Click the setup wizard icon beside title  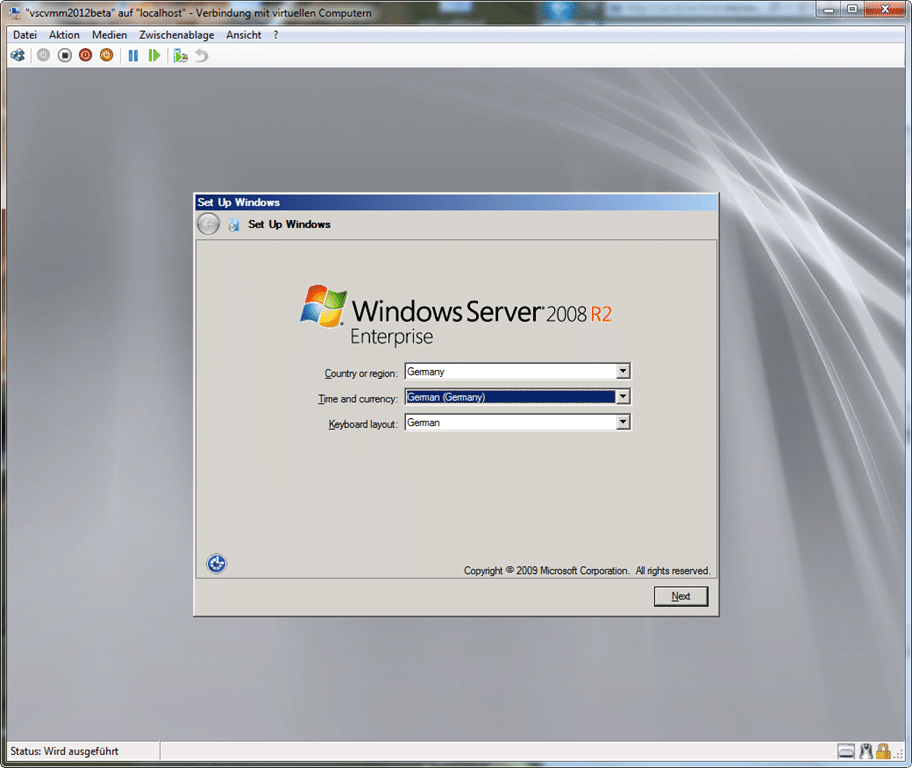pos(234,225)
